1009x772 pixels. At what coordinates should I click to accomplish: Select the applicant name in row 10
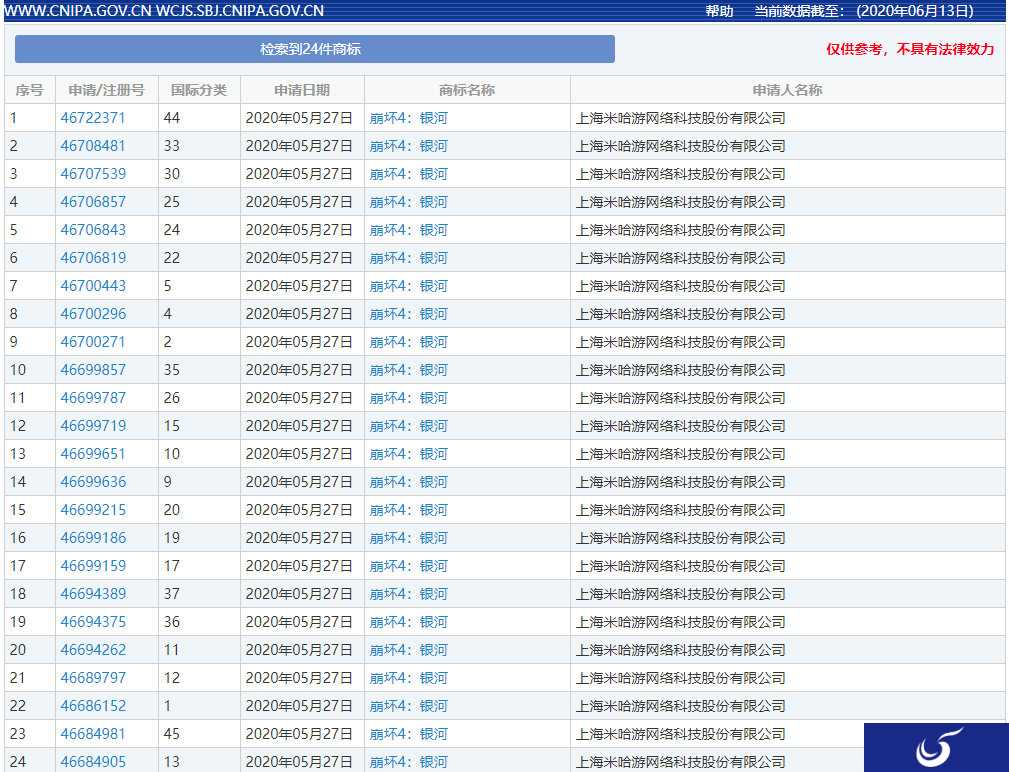tap(680, 370)
